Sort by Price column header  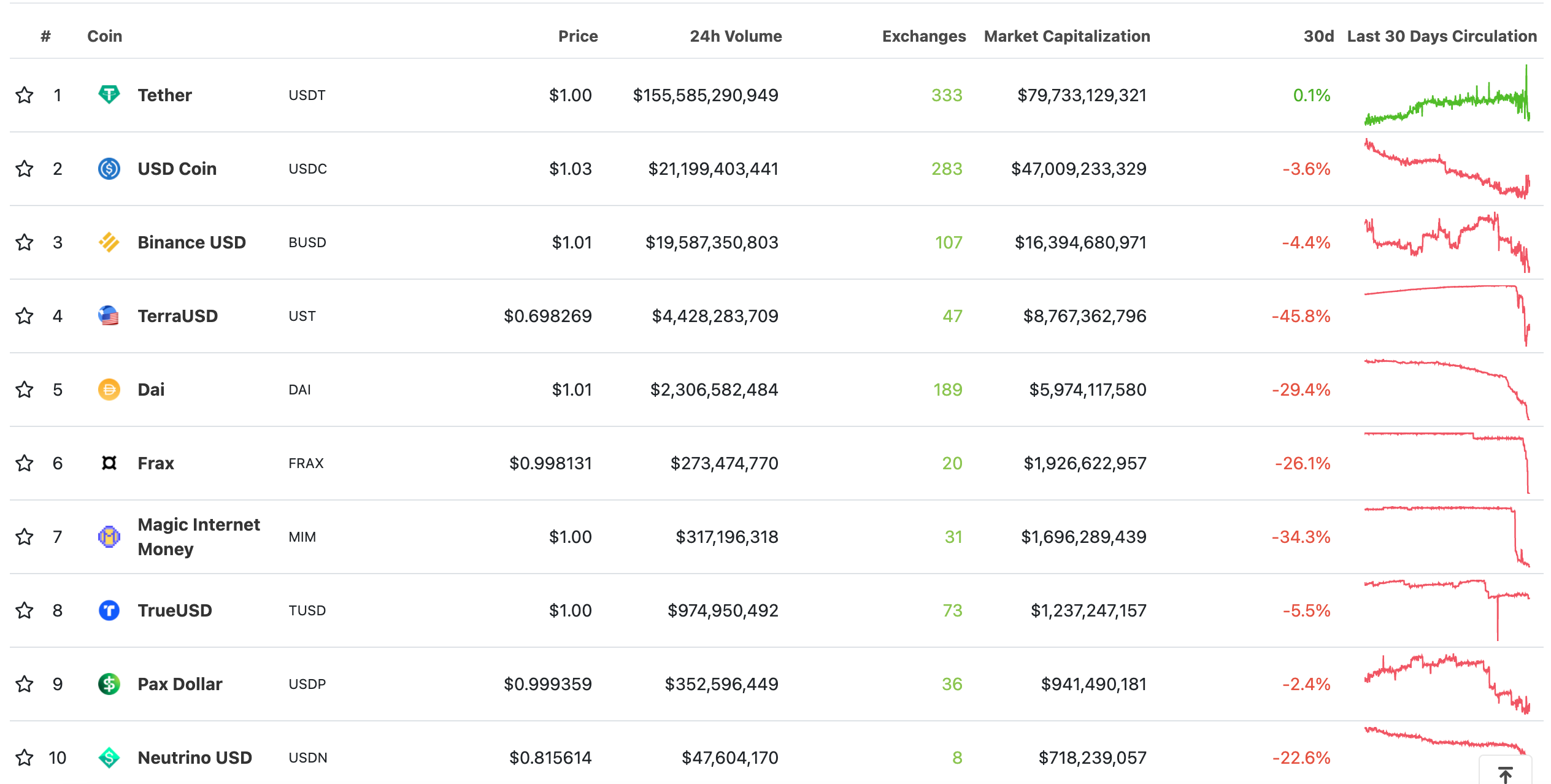tap(577, 36)
